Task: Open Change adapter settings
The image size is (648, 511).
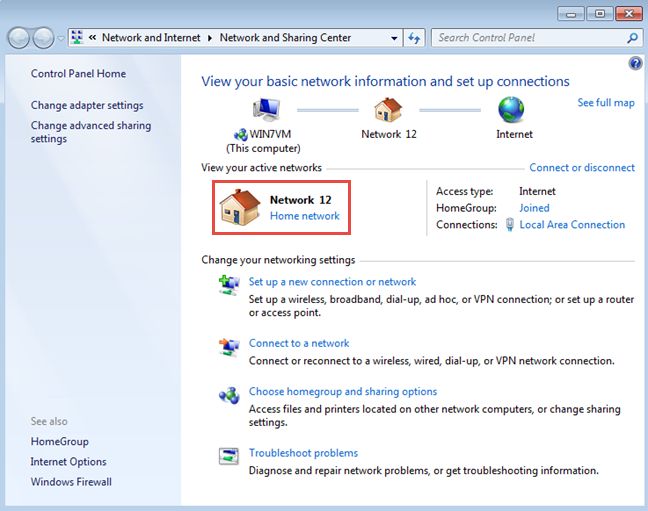Action: (87, 105)
